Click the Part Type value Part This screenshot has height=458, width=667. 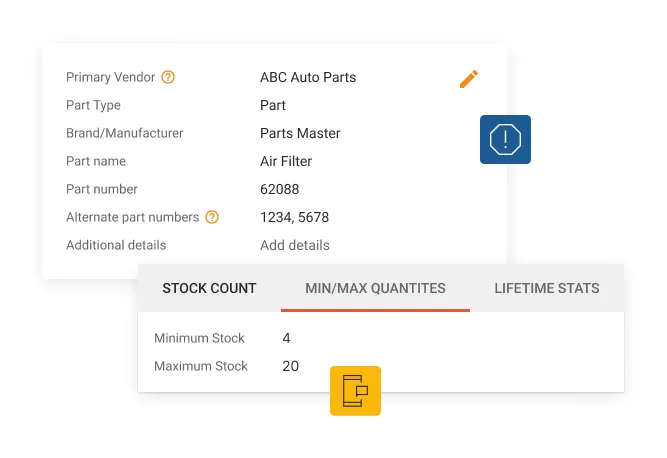click(273, 105)
